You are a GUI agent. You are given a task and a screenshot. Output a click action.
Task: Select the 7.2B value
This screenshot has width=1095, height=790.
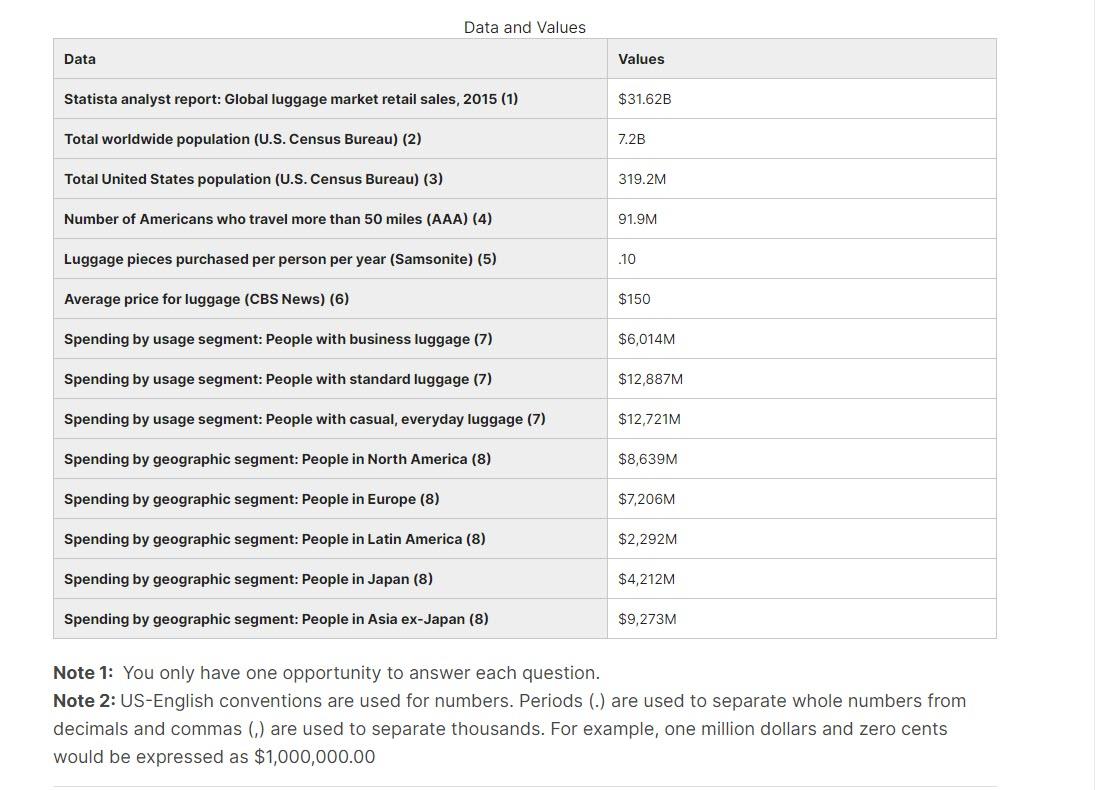coord(632,138)
